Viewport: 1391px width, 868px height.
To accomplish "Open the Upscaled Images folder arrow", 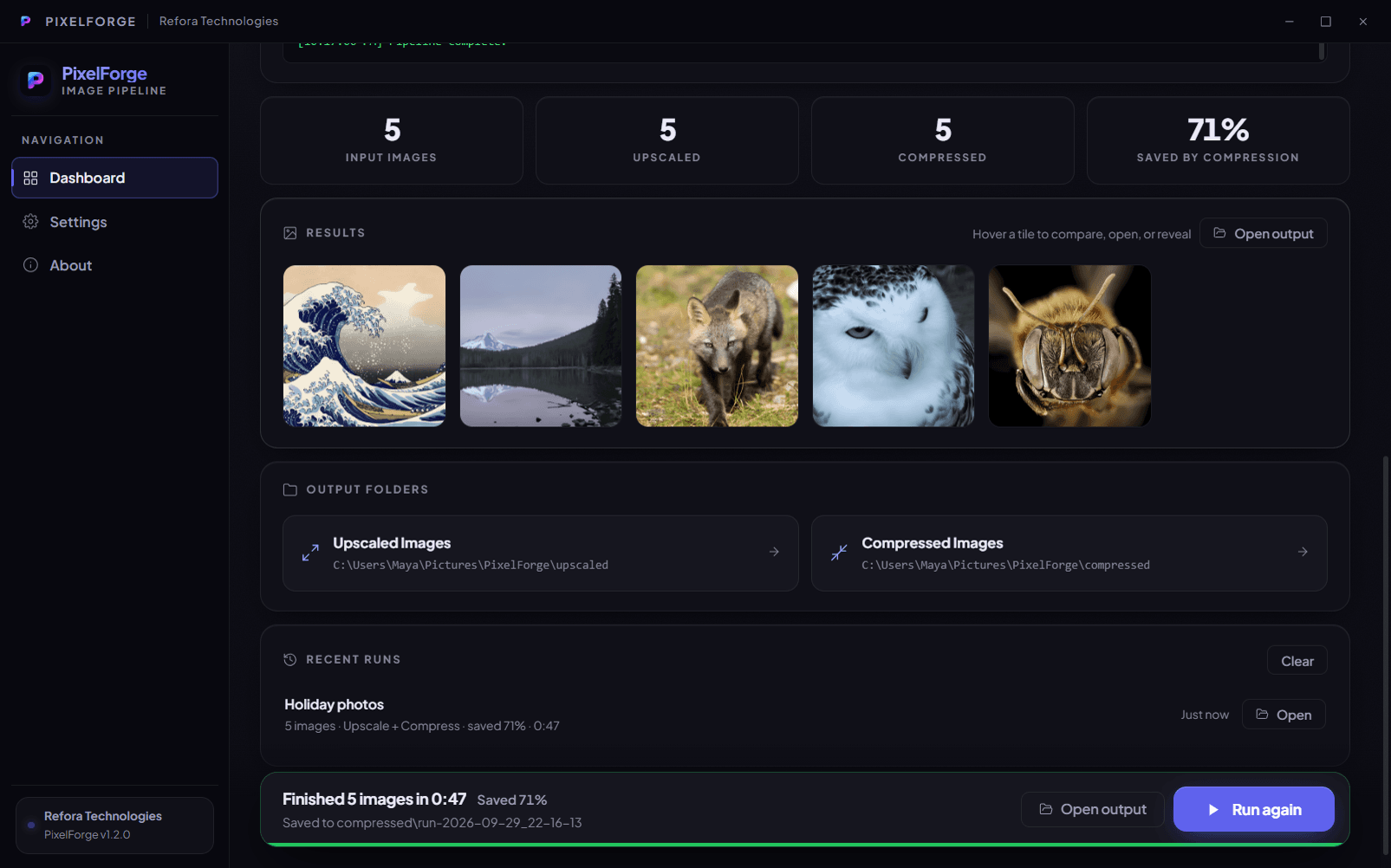I will (x=774, y=552).
